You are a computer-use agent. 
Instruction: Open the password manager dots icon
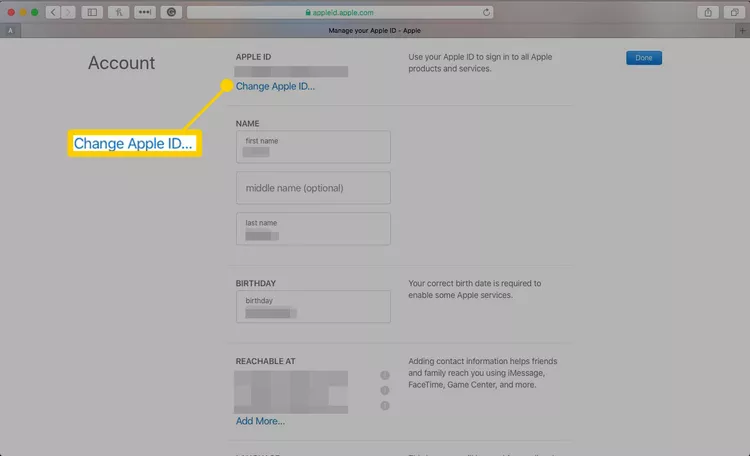[x=144, y=12]
